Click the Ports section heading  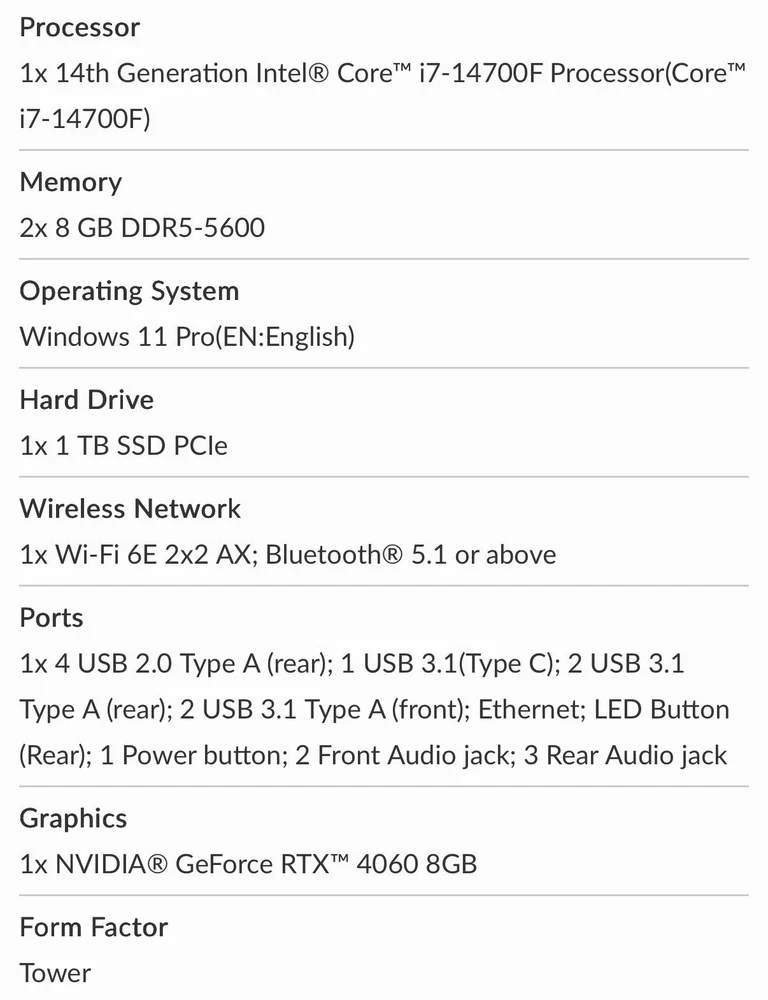click(x=51, y=618)
